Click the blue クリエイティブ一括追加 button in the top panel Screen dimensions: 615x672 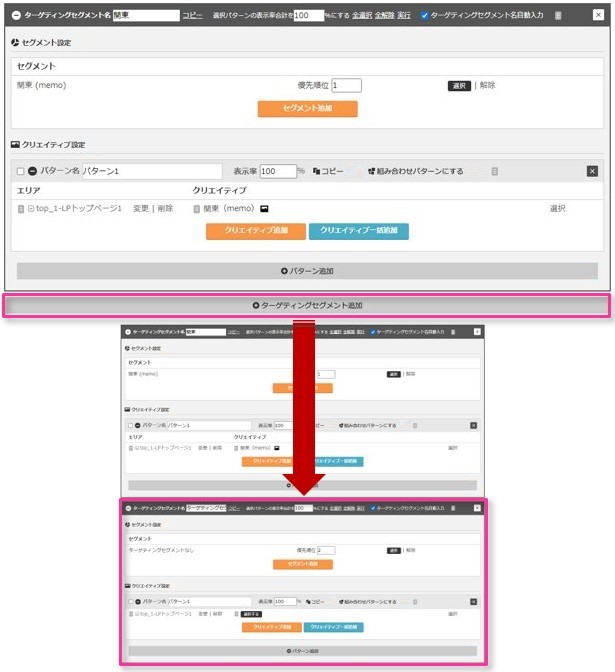(x=358, y=231)
